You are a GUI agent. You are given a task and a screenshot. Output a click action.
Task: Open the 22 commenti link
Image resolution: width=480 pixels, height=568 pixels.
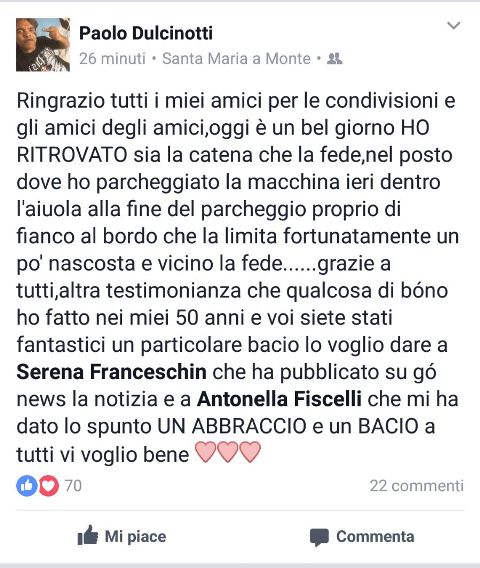(417, 485)
